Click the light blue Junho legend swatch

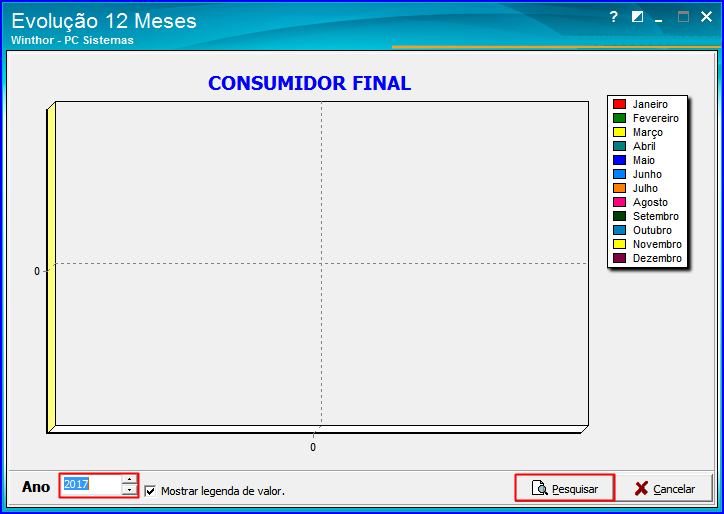619,174
